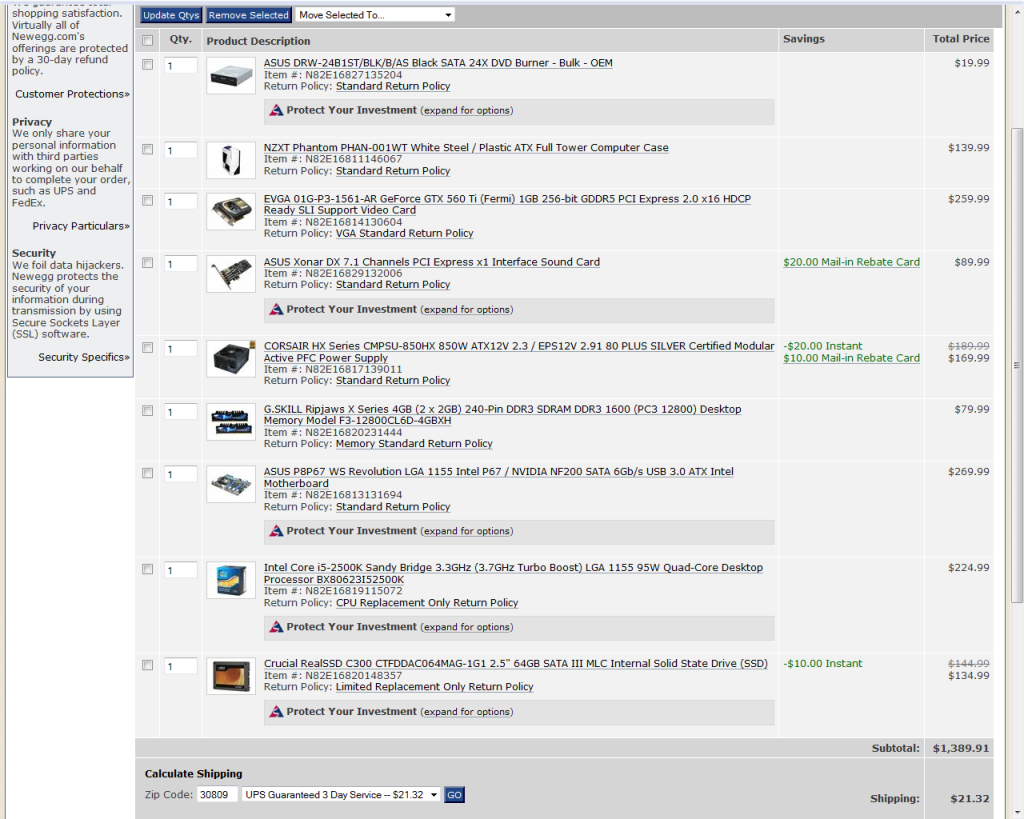Click the quantity field for ASUS DVD Burner
Viewport: 1024px width, 819px height.
coord(180,65)
